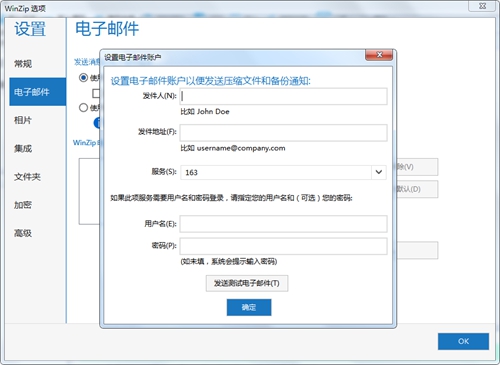Switch to the 集成 settings section

(23, 148)
